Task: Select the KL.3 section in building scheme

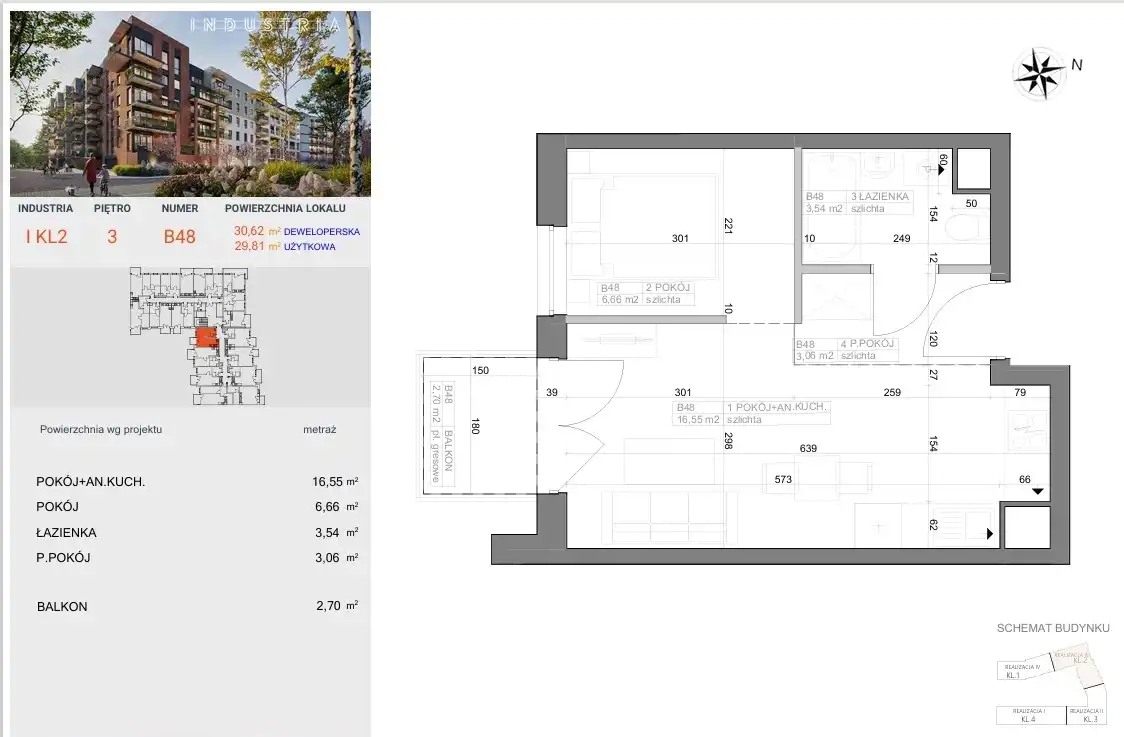Action: pyautogui.click(x=1088, y=715)
